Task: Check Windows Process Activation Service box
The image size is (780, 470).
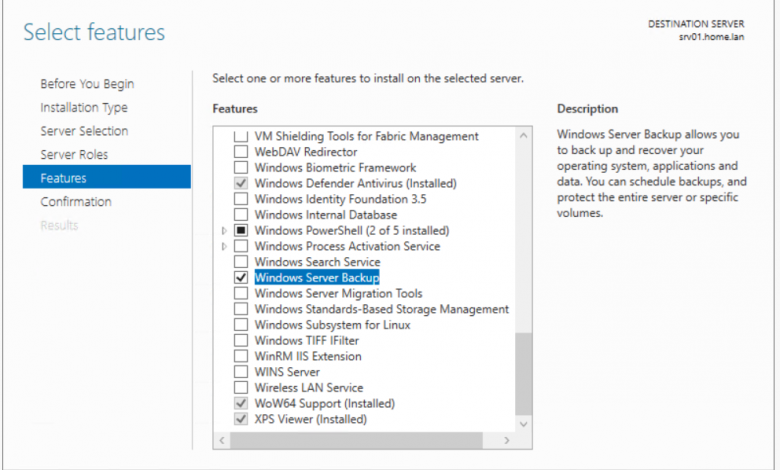Action: tap(241, 246)
